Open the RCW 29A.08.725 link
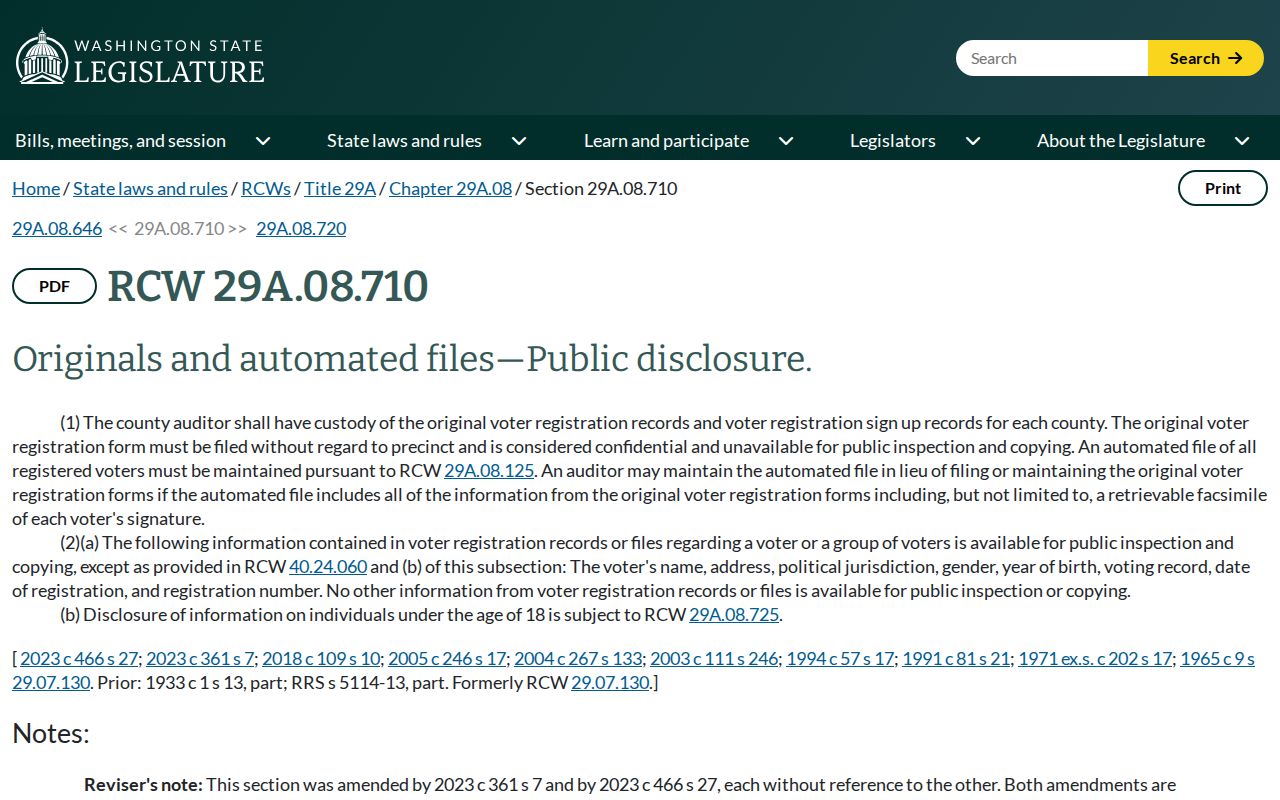 coord(734,614)
